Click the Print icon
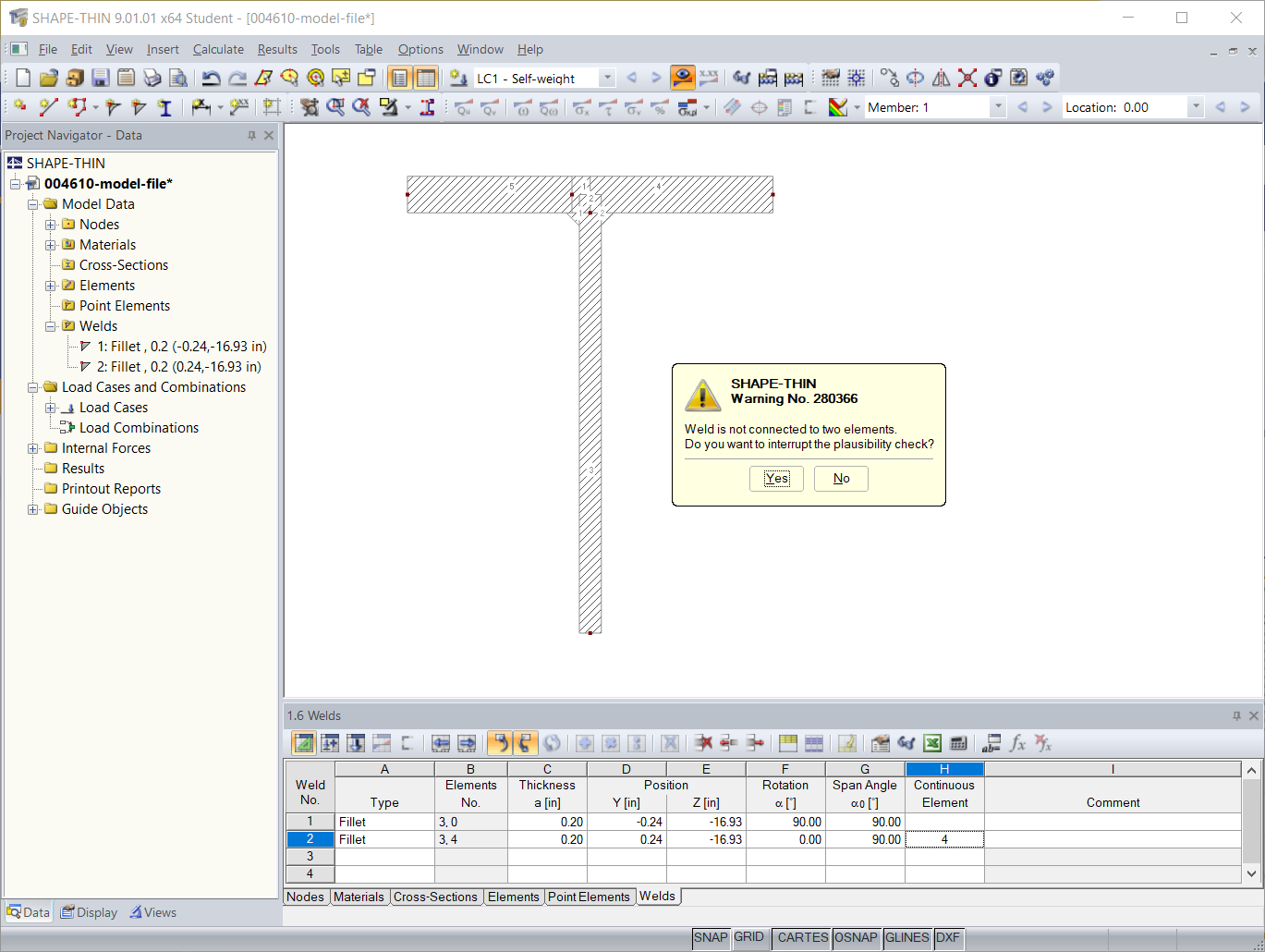The image size is (1265, 952). pyautogui.click(x=151, y=78)
